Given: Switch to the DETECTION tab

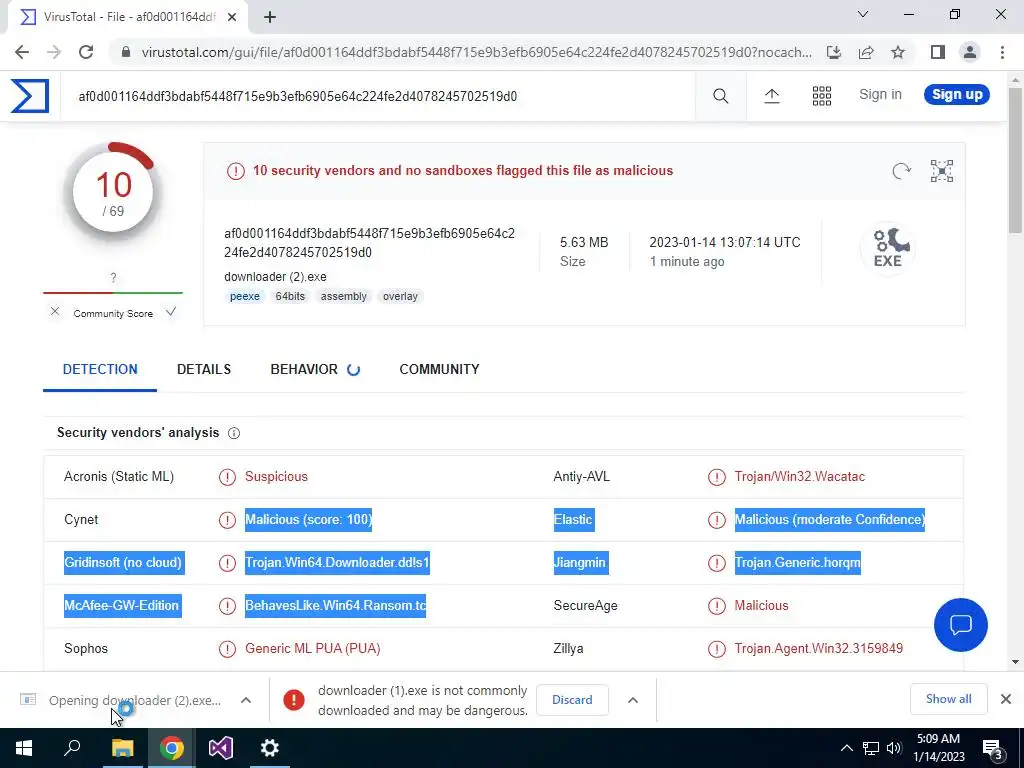Looking at the screenshot, I should 100,369.
